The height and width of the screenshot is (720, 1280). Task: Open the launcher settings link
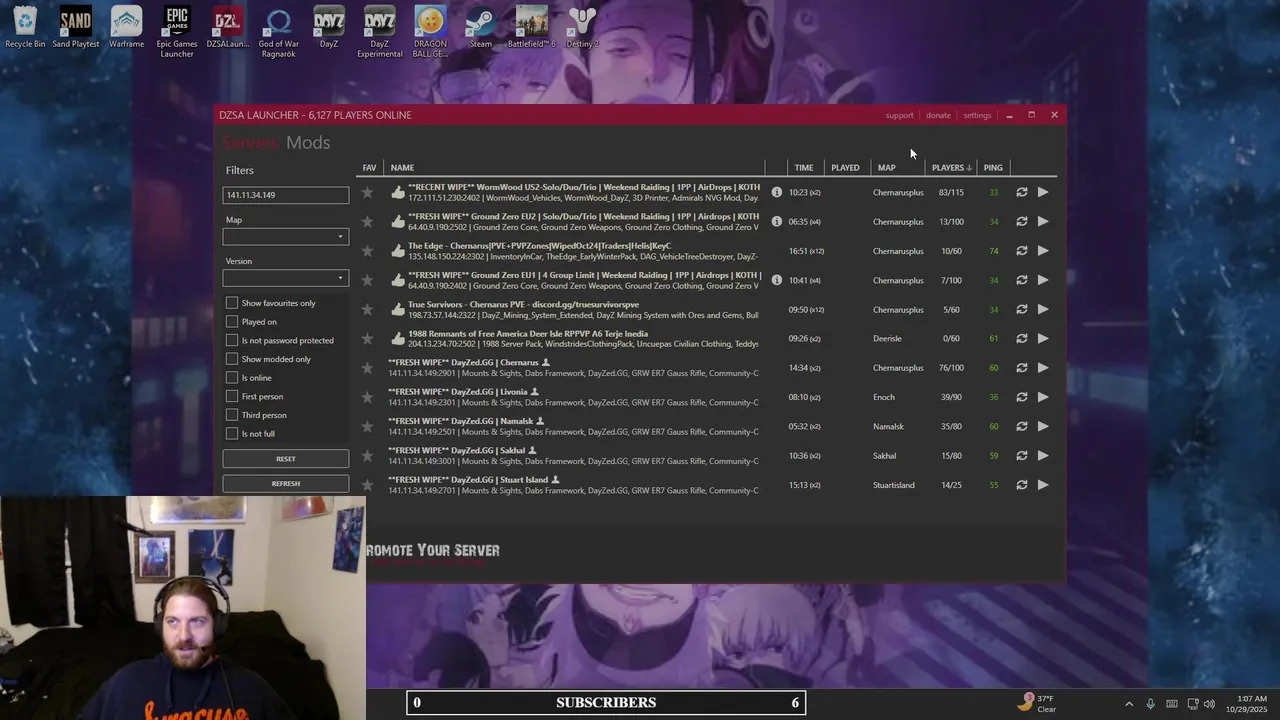(977, 115)
